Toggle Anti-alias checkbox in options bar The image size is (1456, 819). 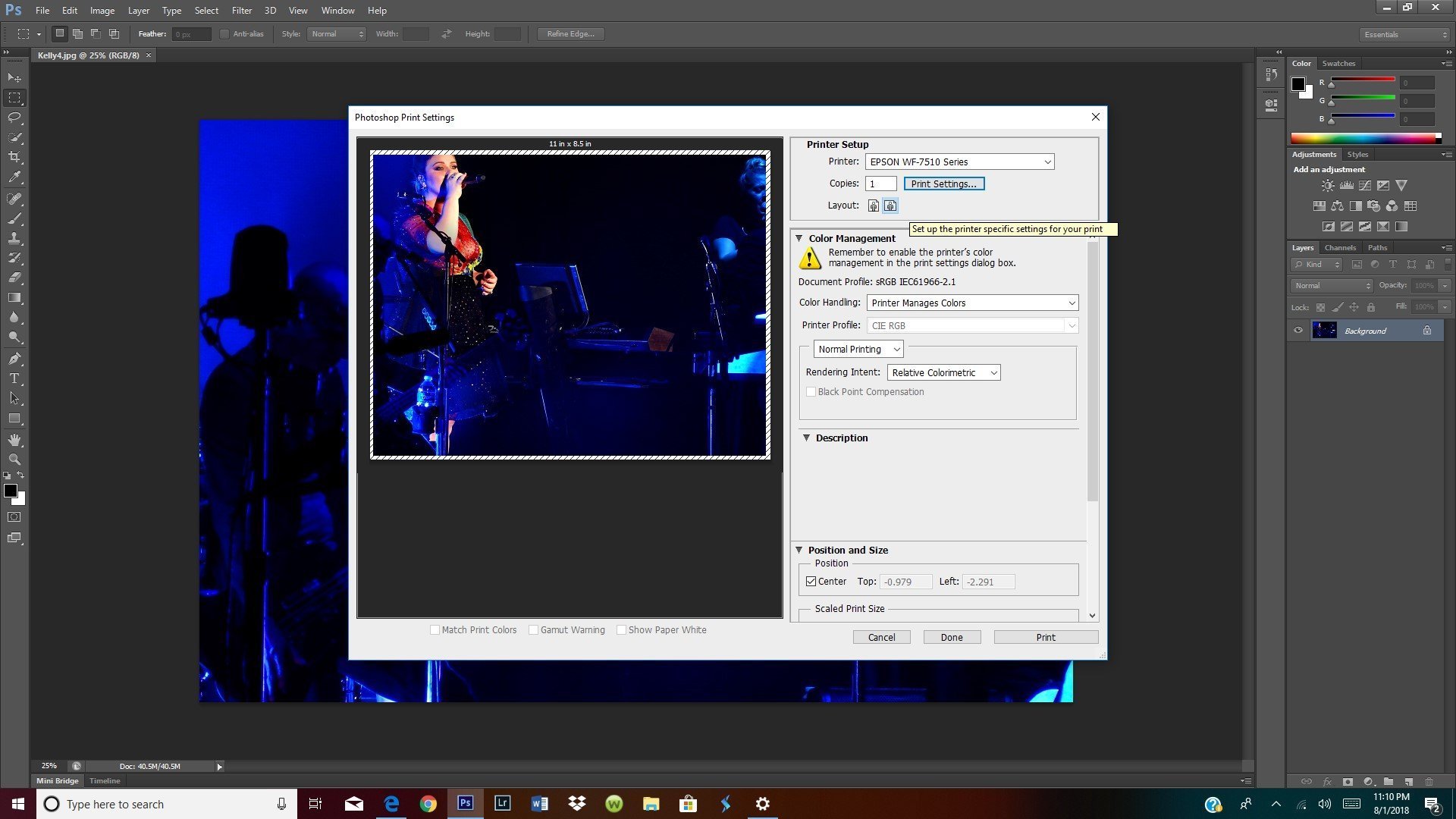pos(224,34)
